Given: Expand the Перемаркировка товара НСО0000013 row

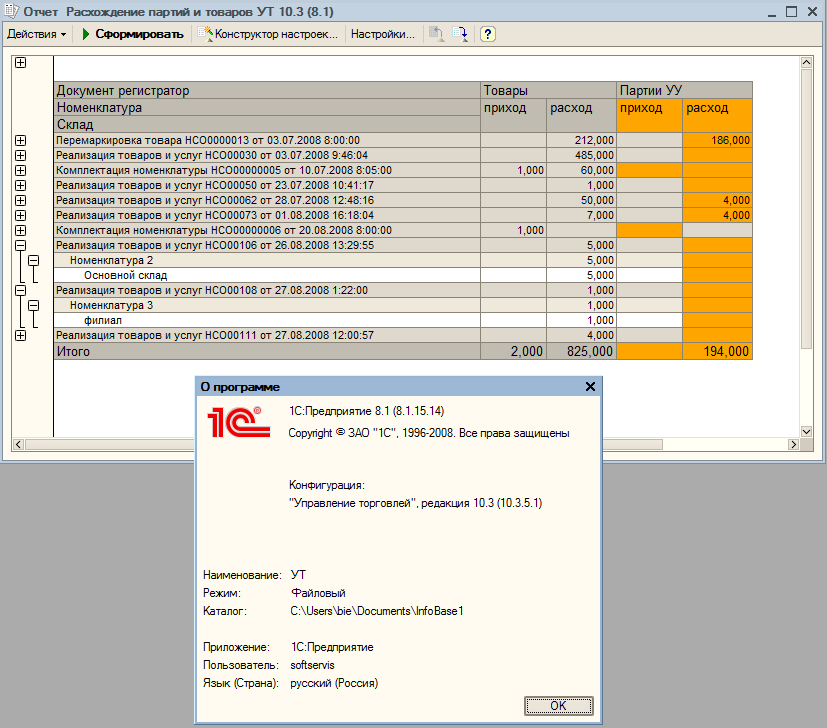Looking at the screenshot, I should click(x=21, y=140).
